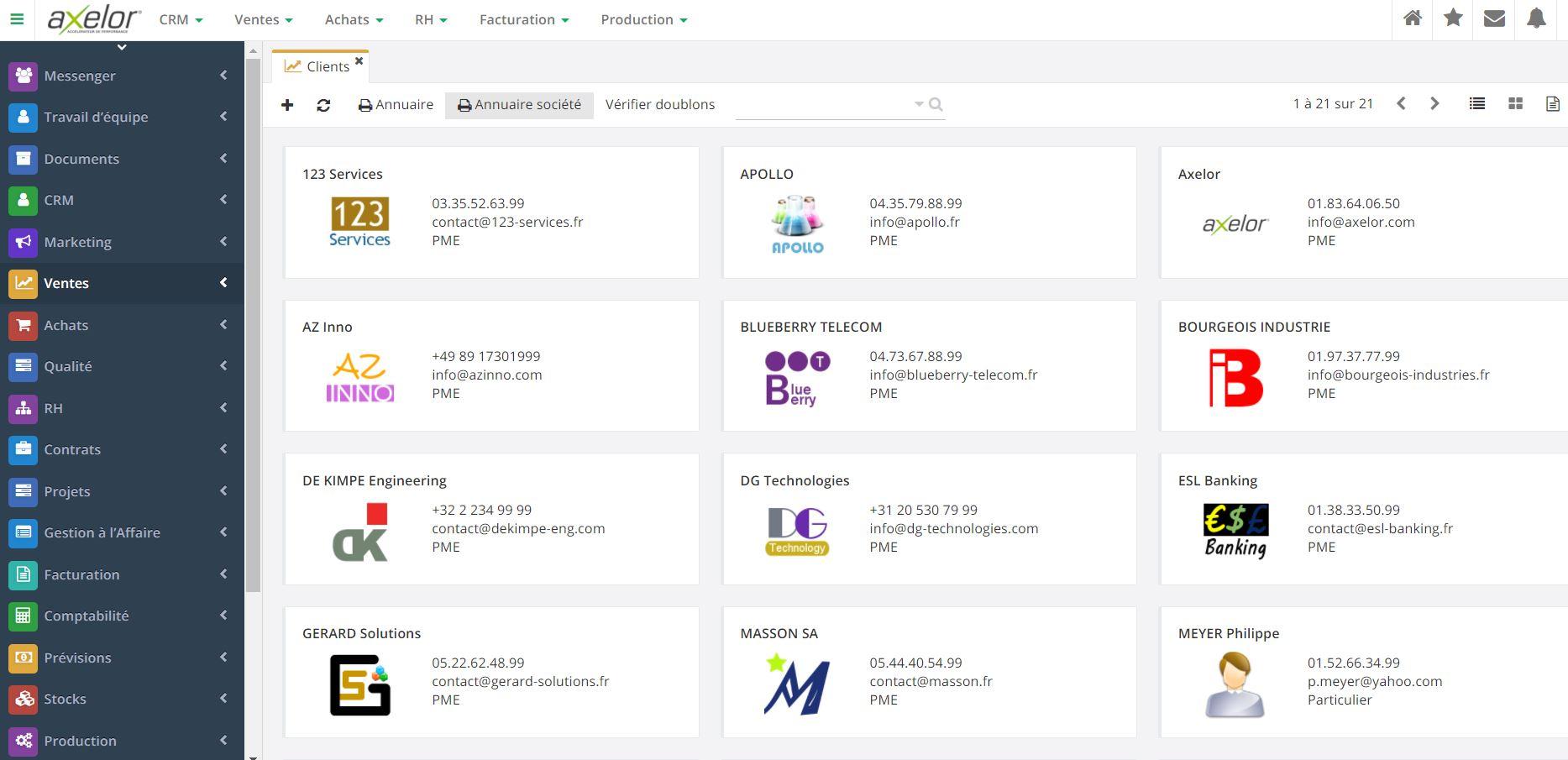Click the DG Technologies card title
This screenshot has height=760, width=1568.
794,480
